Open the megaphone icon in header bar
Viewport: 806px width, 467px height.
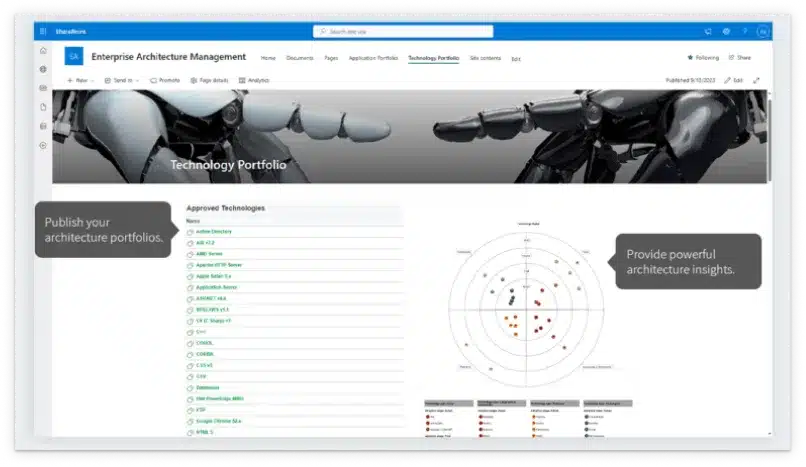pyautogui.click(x=708, y=31)
